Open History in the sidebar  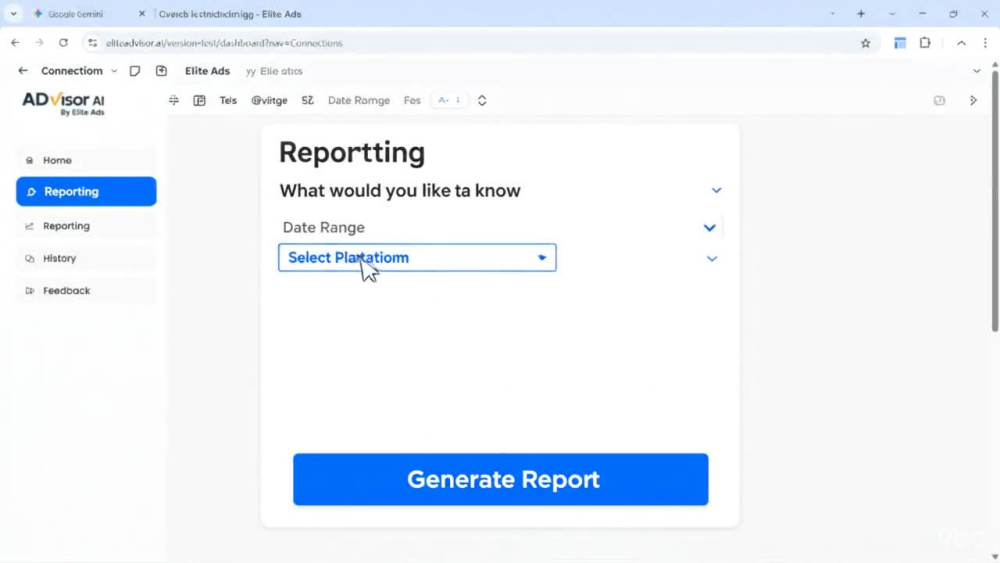86,258
